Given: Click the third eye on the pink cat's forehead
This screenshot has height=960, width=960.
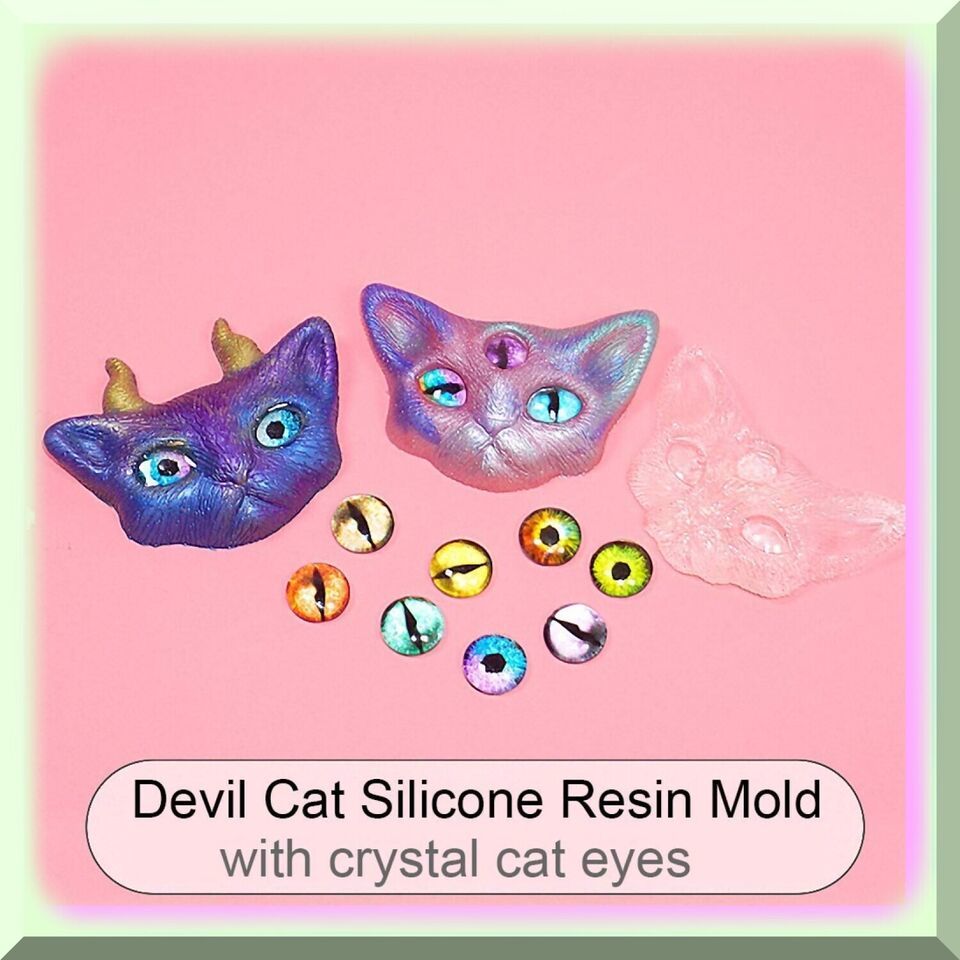Looking at the screenshot, I should pyautogui.click(x=506, y=351).
